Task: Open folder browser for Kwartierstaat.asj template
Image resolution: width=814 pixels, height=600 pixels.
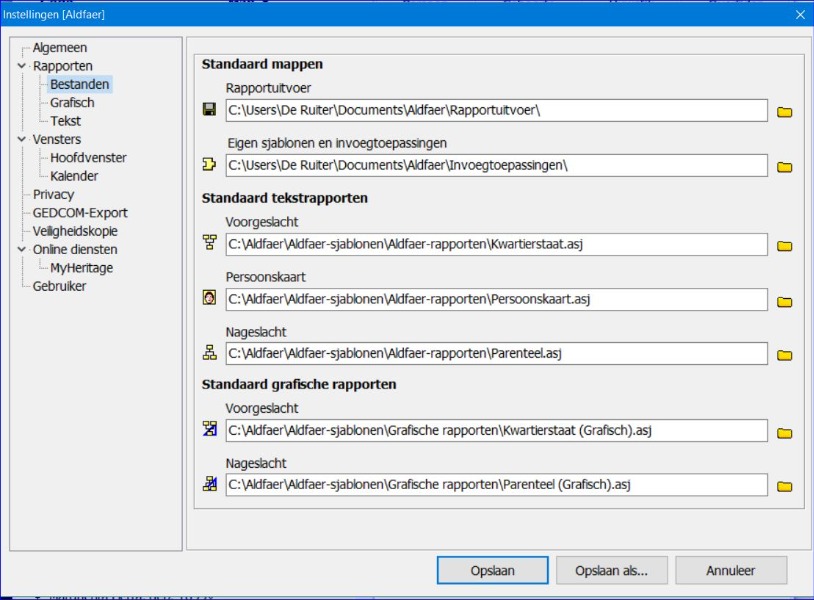Action: 785,245
